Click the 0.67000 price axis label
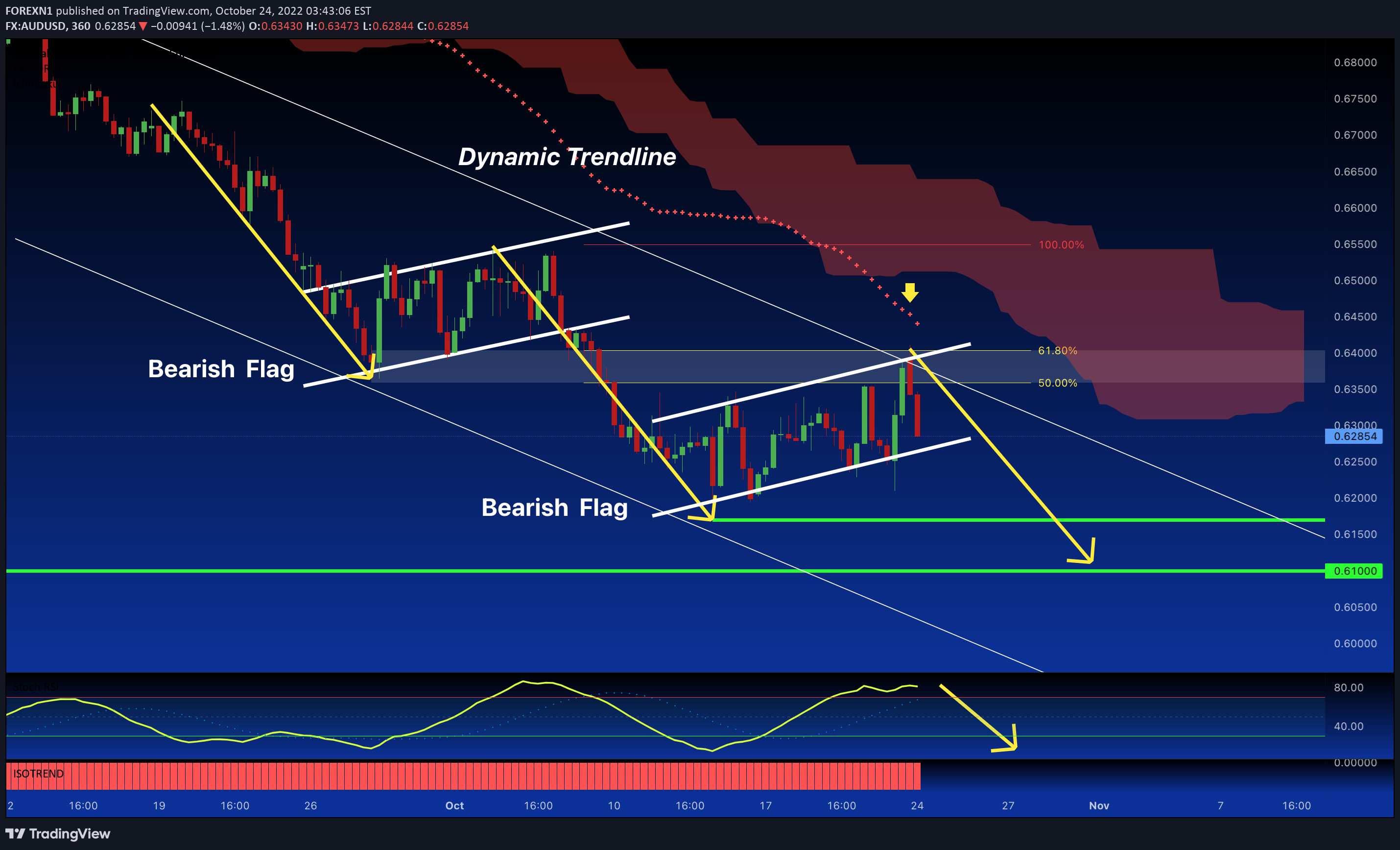Screen dimensions: 1400x850 [1355, 135]
